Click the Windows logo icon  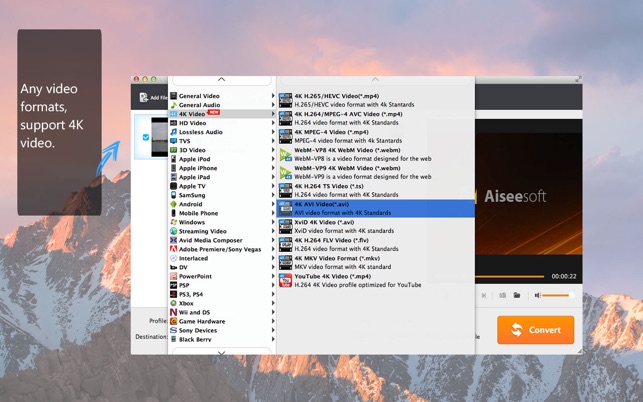(x=173, y=222)
